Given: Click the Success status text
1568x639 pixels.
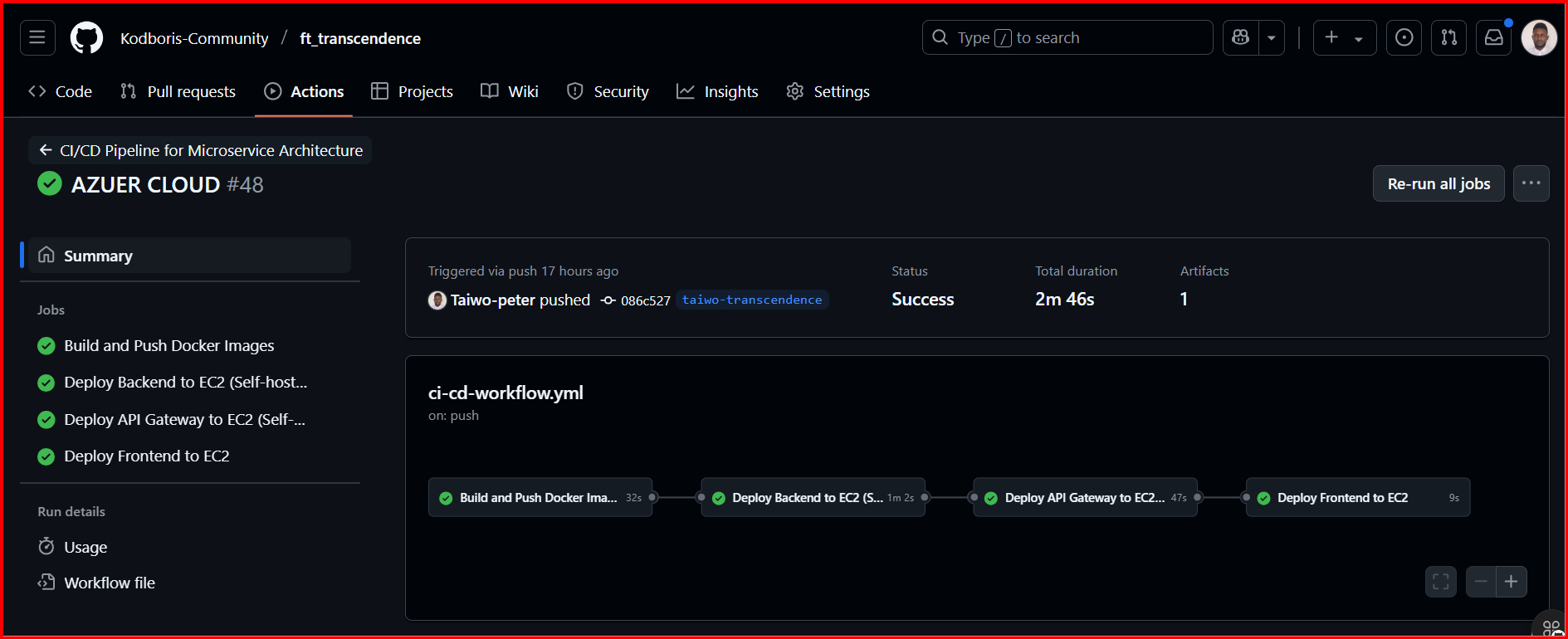Looking at the screenshot, I should (x=923, y=299).
